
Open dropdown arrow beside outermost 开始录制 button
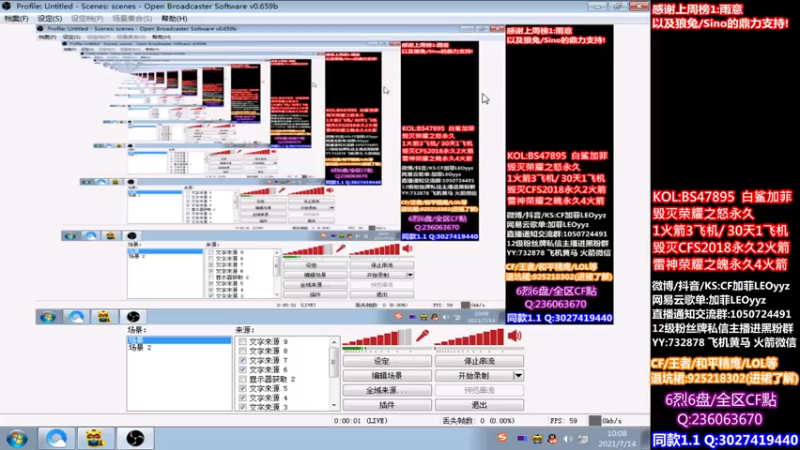click(x=518, y=376)
